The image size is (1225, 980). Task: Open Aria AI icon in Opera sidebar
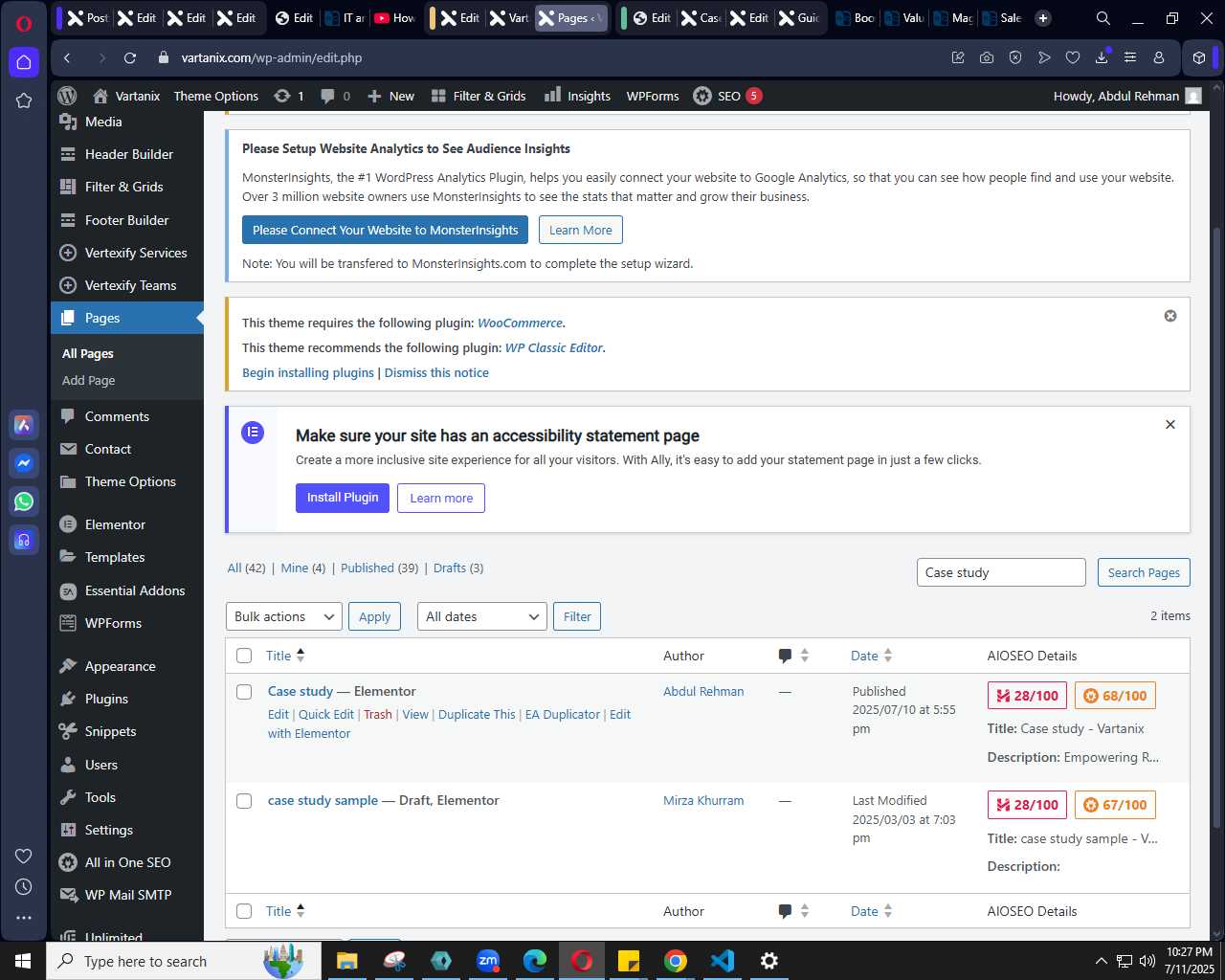[x=24, y=425]
